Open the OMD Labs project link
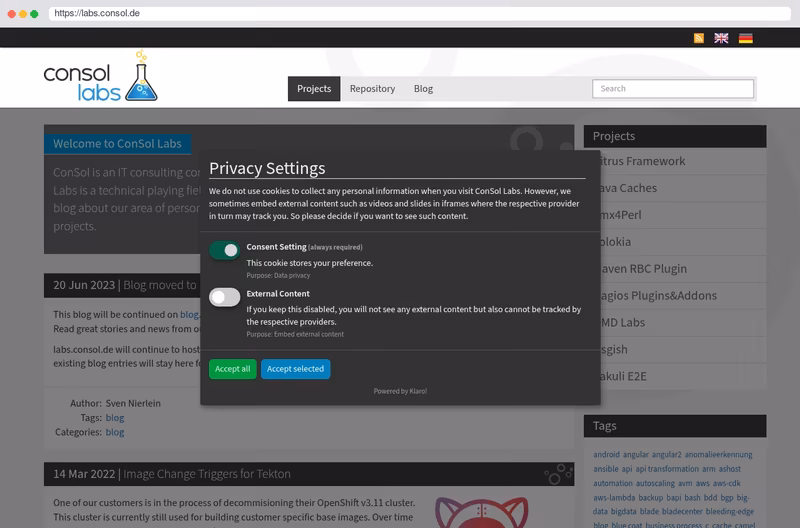The image size is (800, 528). 675,323
